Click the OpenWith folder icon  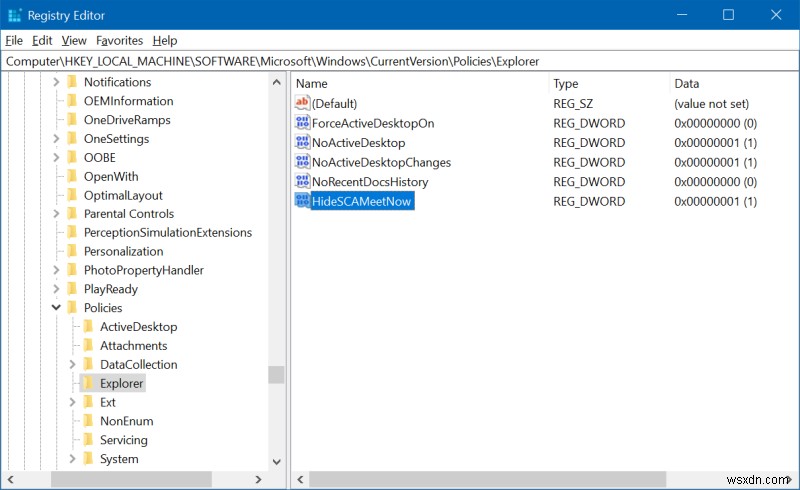72,176
